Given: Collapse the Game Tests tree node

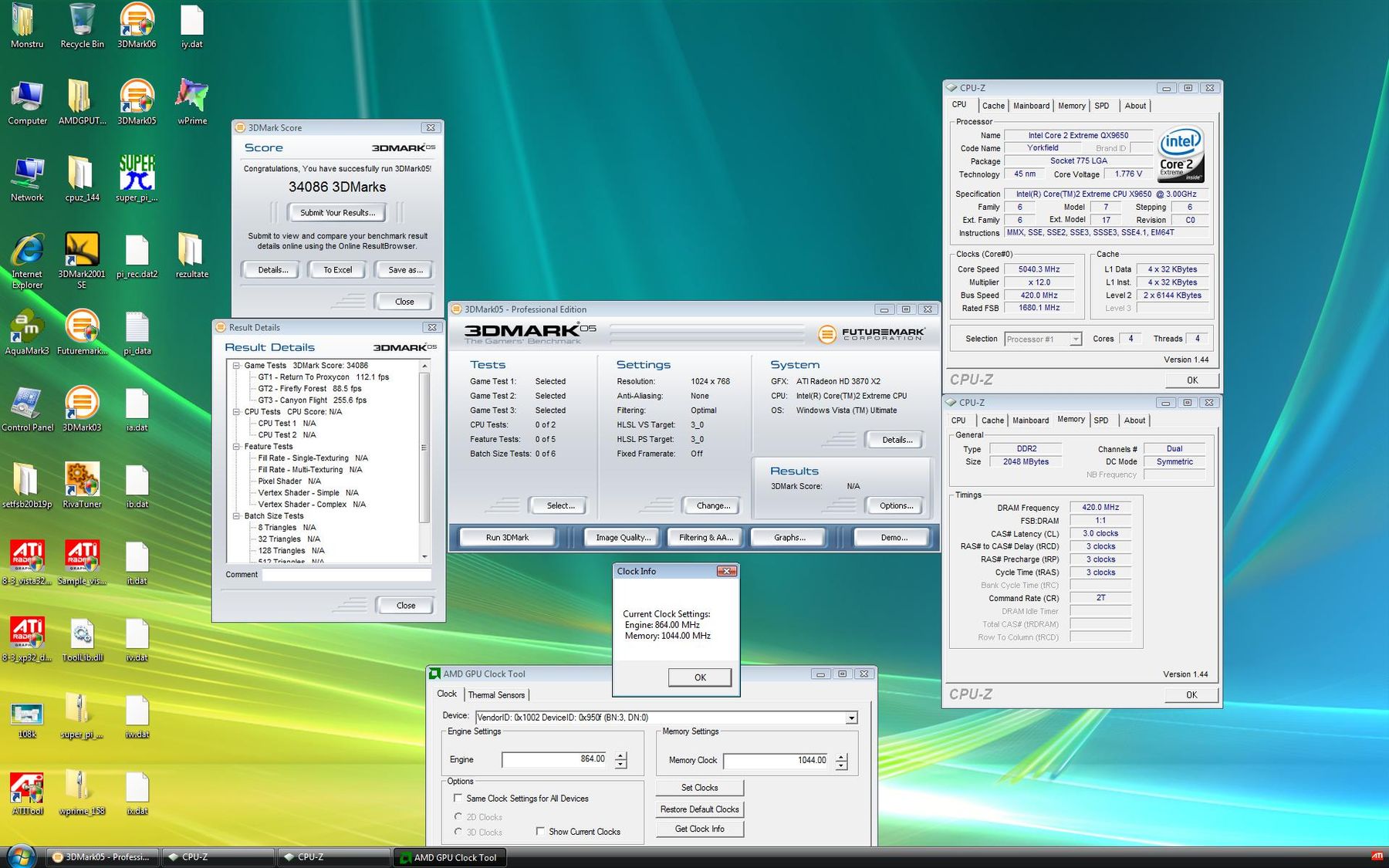Looking at the screenshot, I should click(x=236, y=366).
